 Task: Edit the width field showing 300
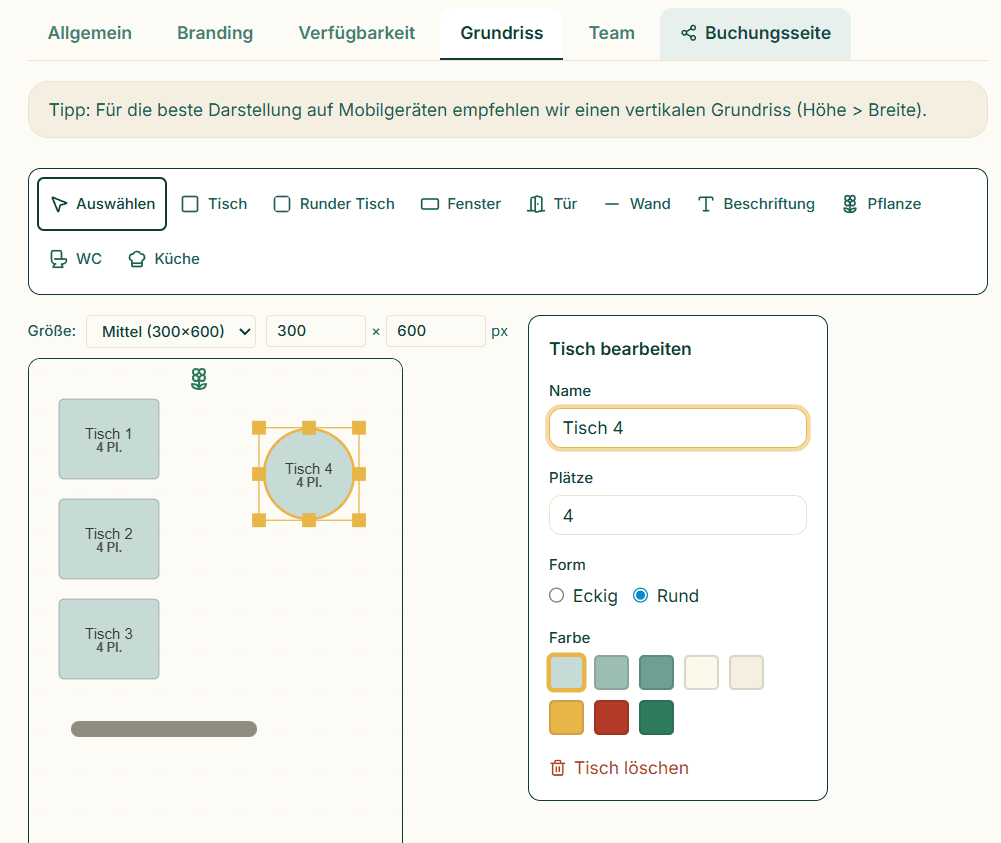pyautogui.click(x=316, y=331)
